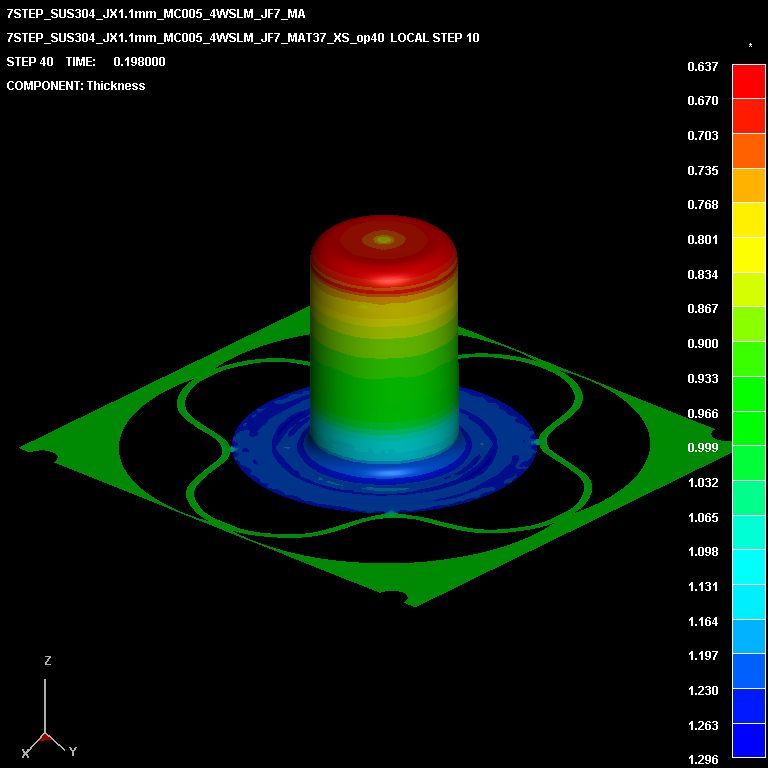Select the 0.768 legend value label
The image size is (768, 768).
click(702, 204)
